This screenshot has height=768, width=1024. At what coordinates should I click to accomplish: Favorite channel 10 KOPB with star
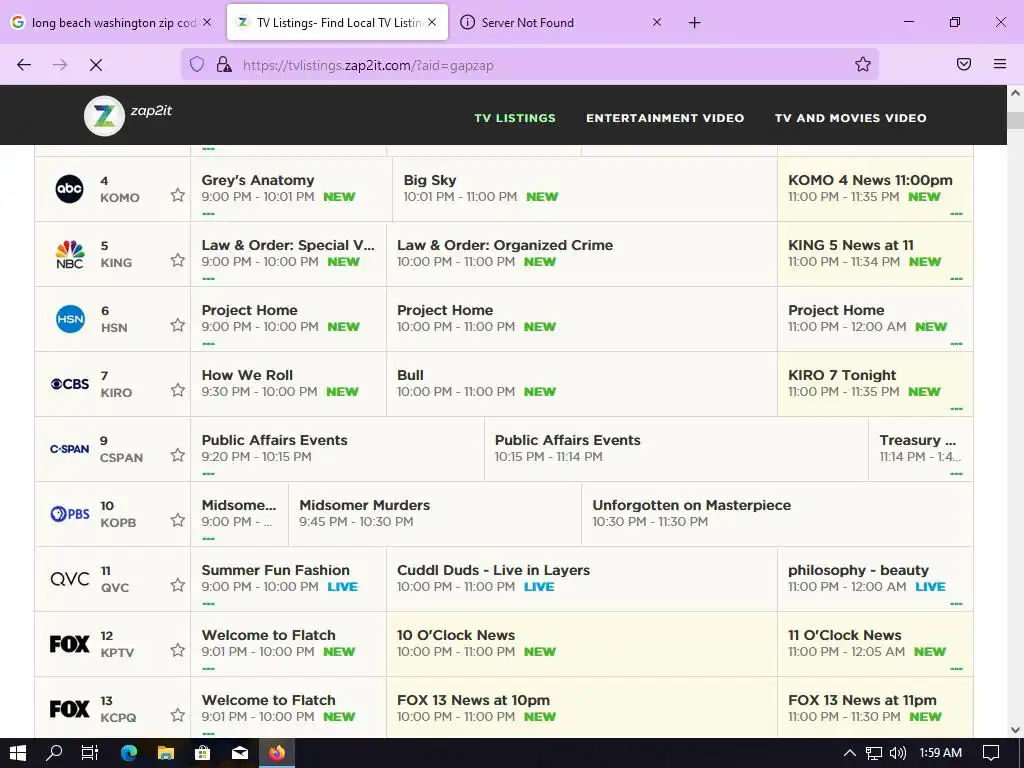(x=178, y=520)
